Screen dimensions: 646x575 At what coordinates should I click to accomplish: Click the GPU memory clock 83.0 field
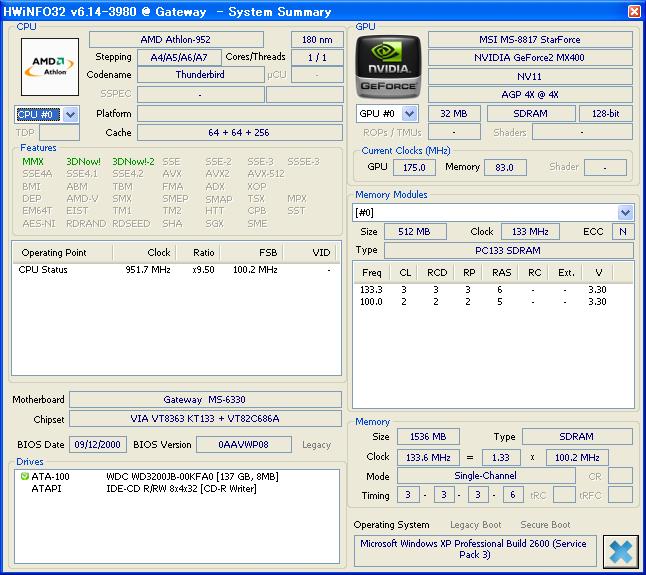click(x=505, y=168)
